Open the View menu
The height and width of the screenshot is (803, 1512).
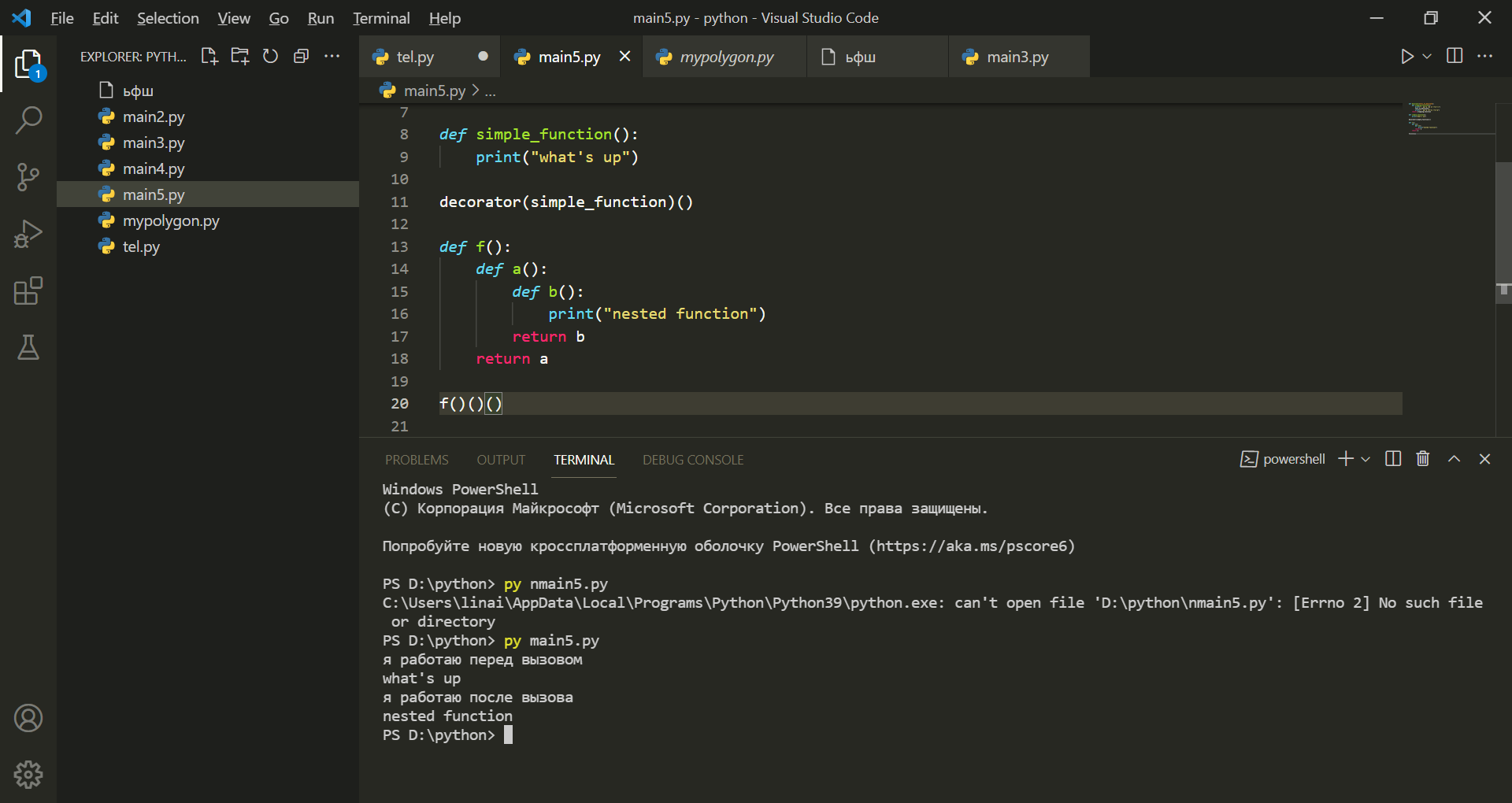pyautogui.click(x=234, y=18)
